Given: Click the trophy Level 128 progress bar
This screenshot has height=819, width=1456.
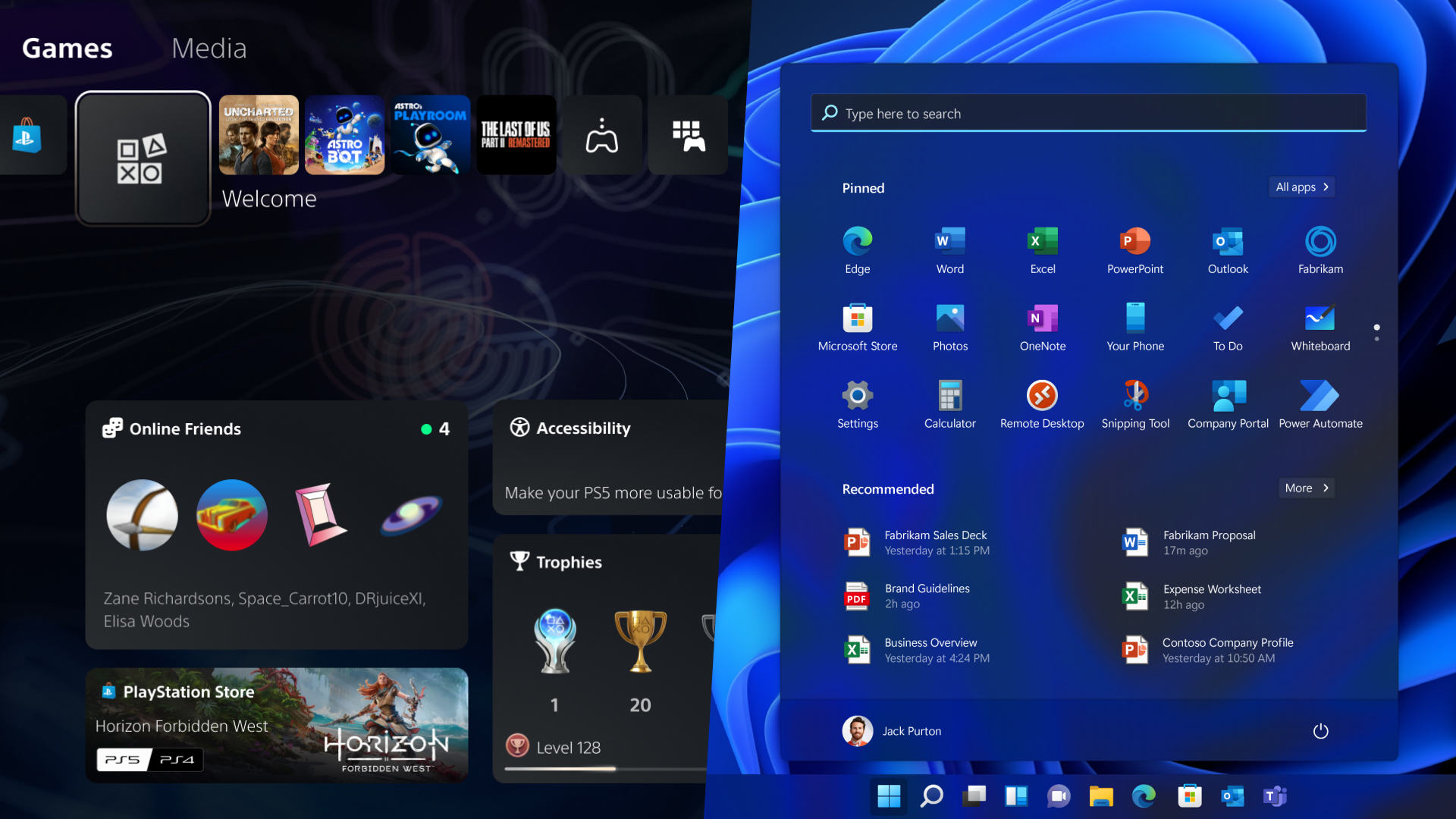Looking at the screenshot, I should tap(605, 768).
